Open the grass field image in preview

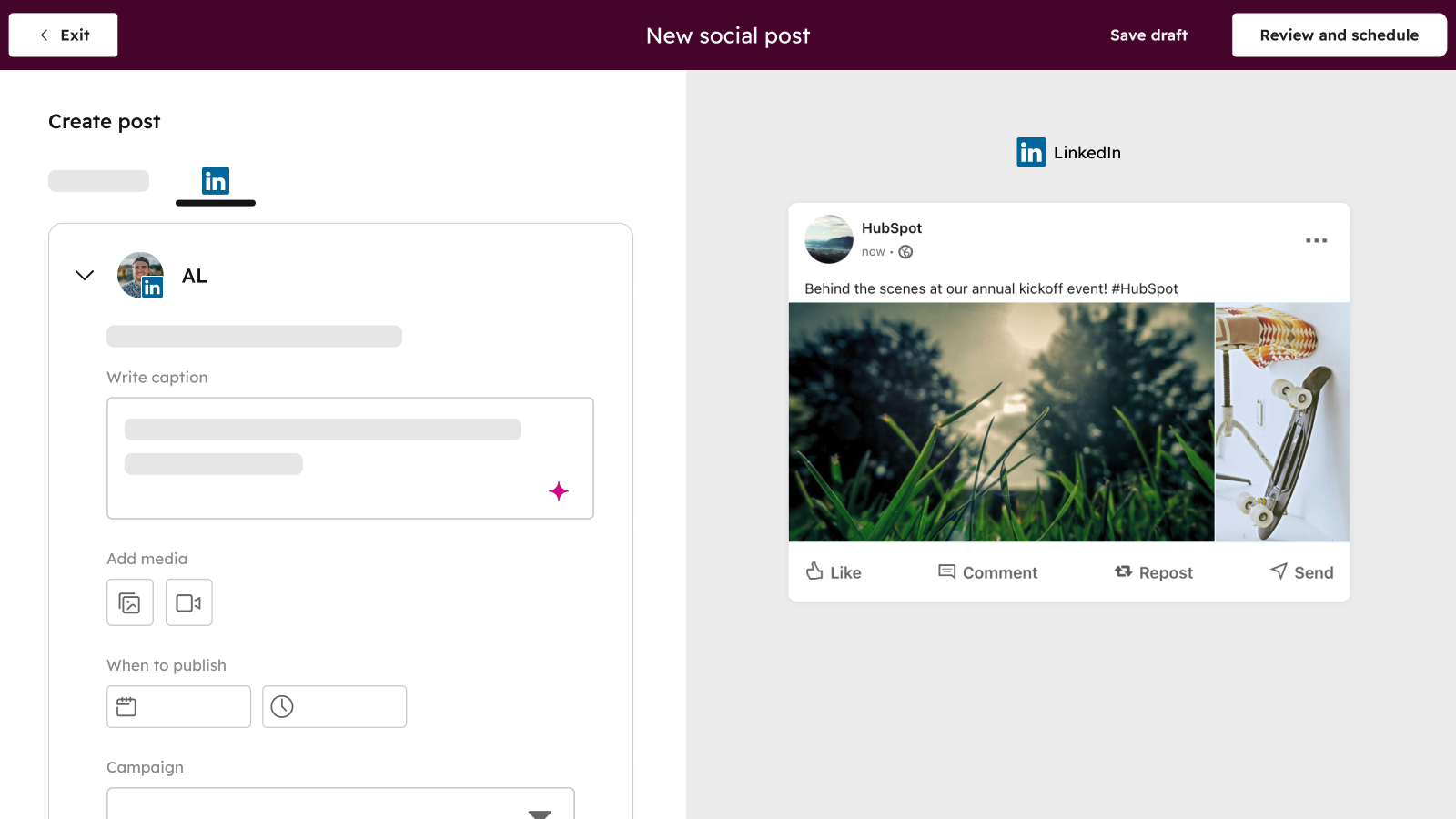point(1001,422)
